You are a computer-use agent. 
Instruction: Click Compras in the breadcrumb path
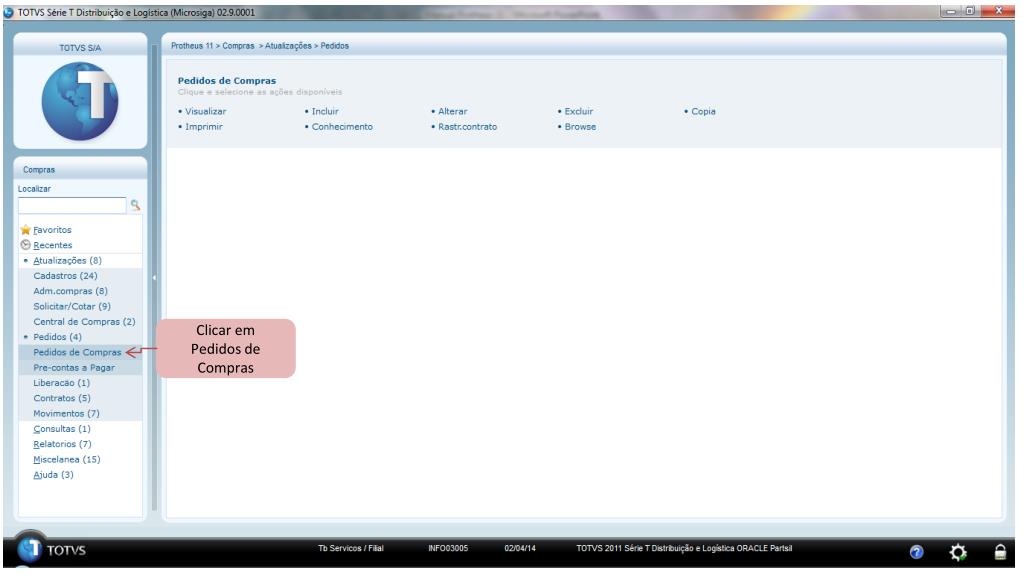pyautogui.click(x=238, y=46)
